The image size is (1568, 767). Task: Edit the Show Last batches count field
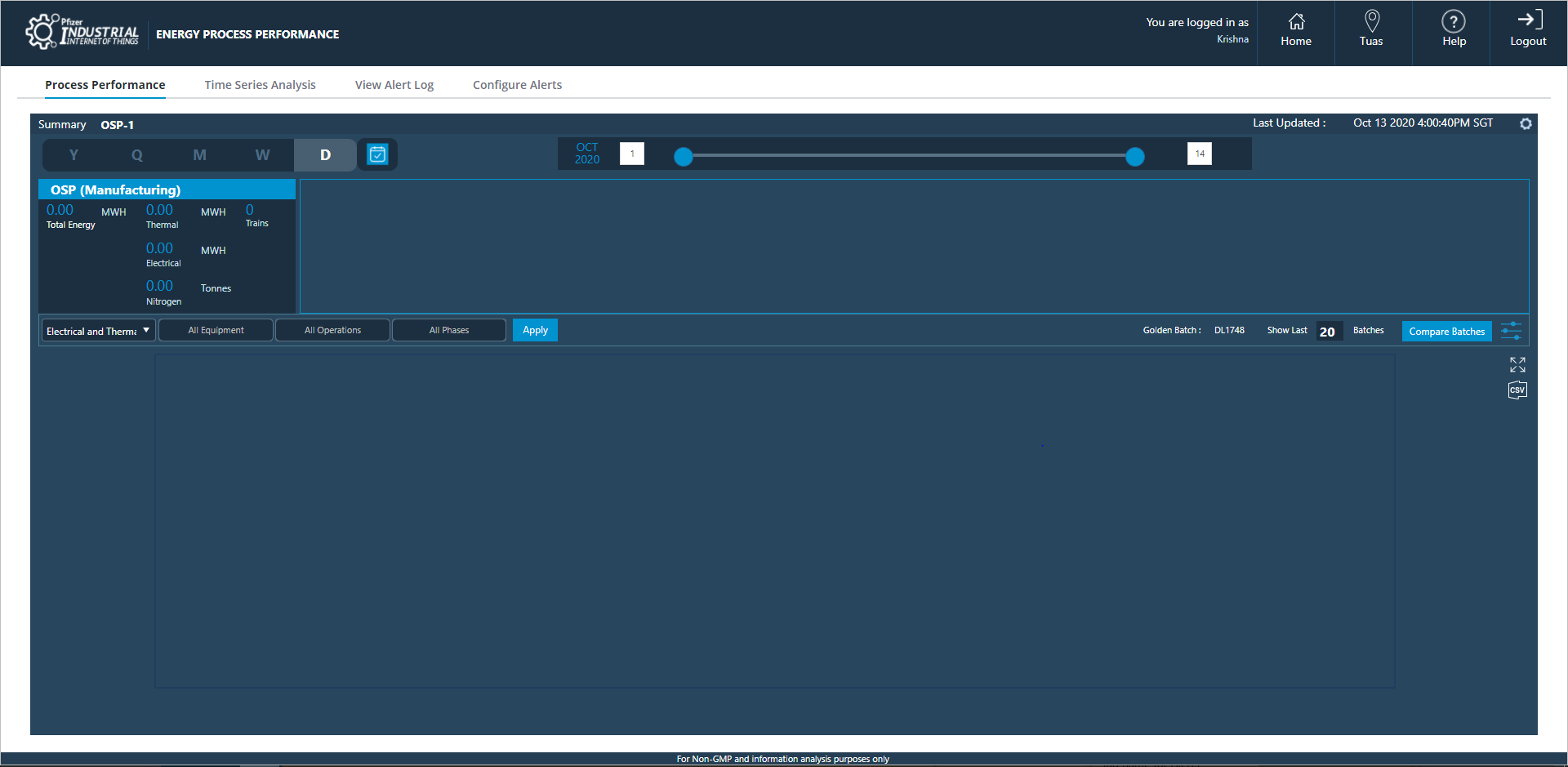(1328, 331)
